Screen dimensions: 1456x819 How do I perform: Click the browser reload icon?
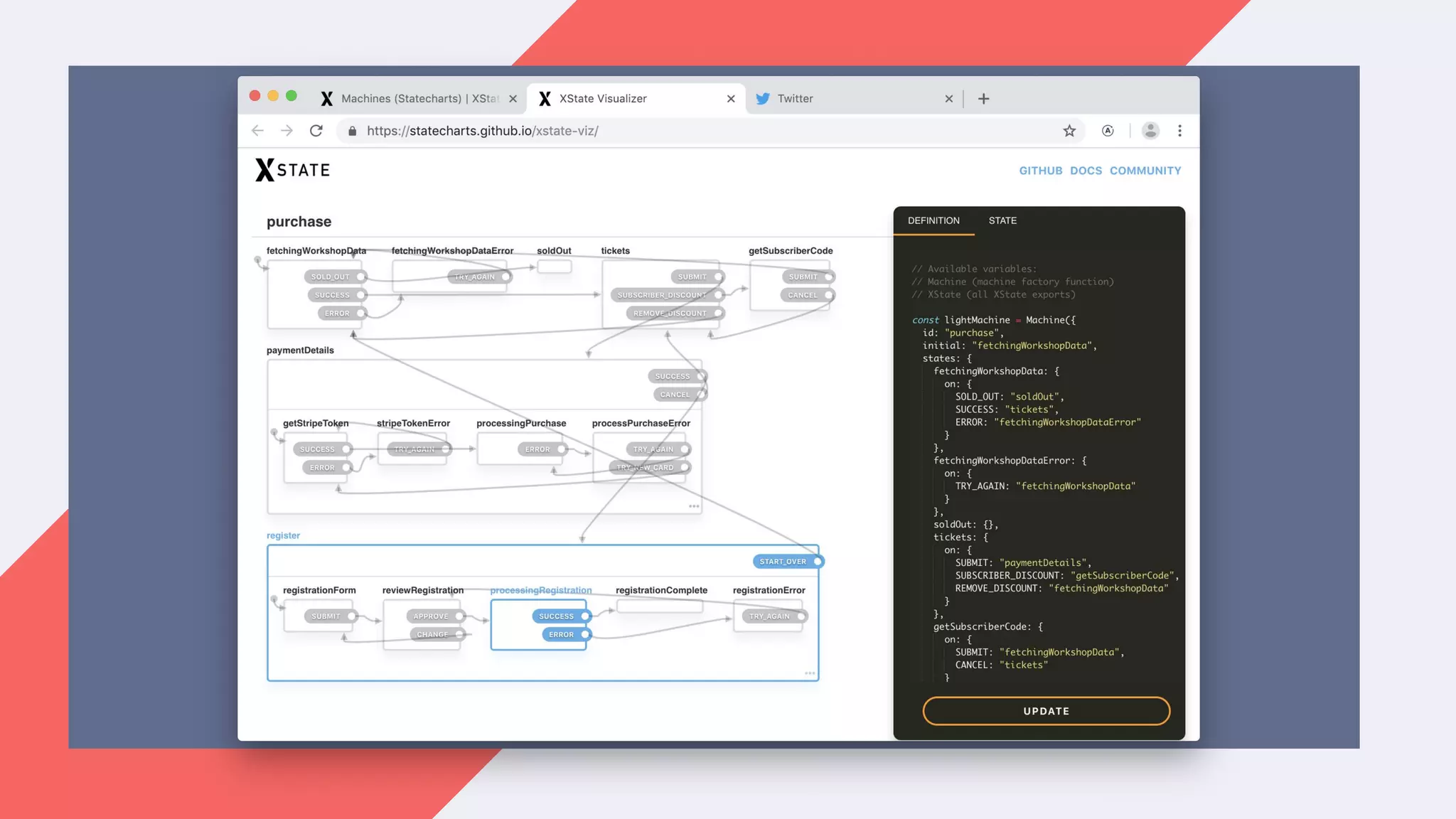tap(316, 131)
